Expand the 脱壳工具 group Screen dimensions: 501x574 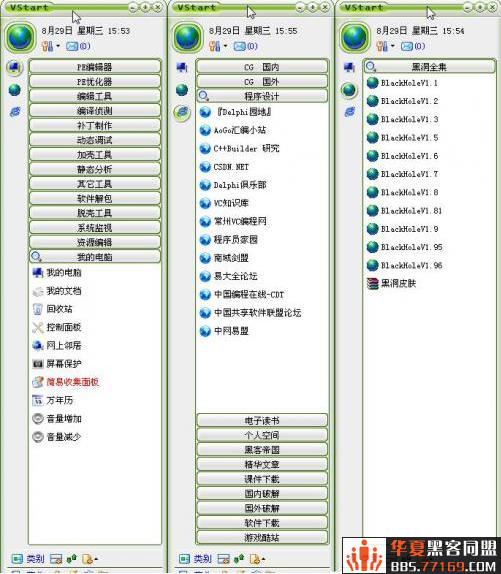(x=95, y=213)
